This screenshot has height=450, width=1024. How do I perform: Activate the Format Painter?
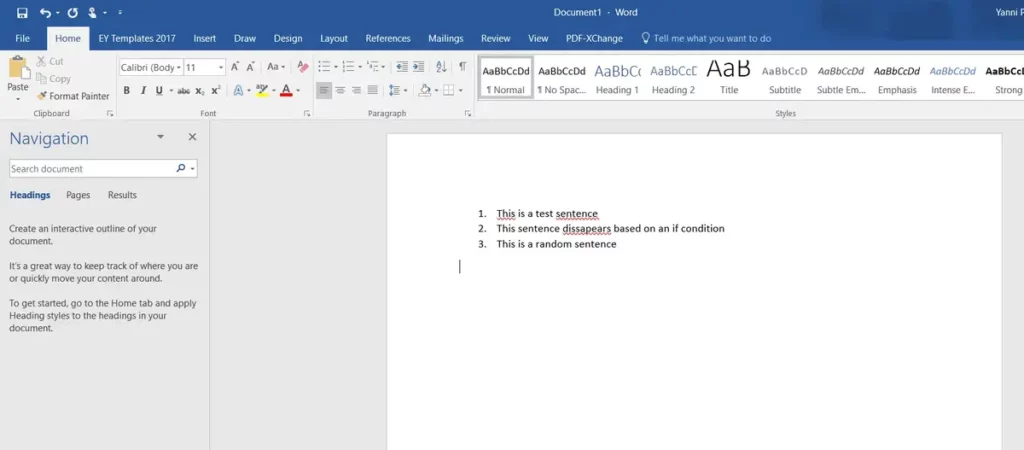point(73,96)
